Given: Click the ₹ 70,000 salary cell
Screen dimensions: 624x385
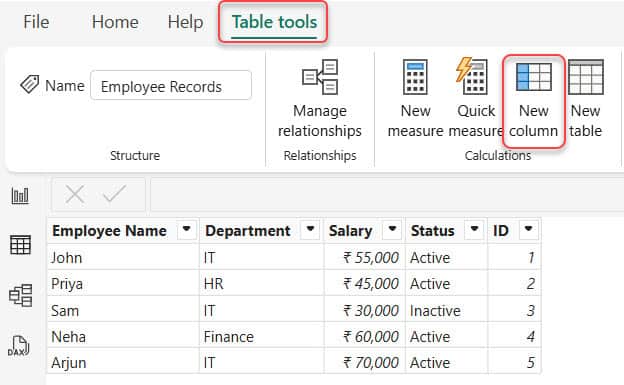Looking at the screenshot, I should [x=365, y=362].
